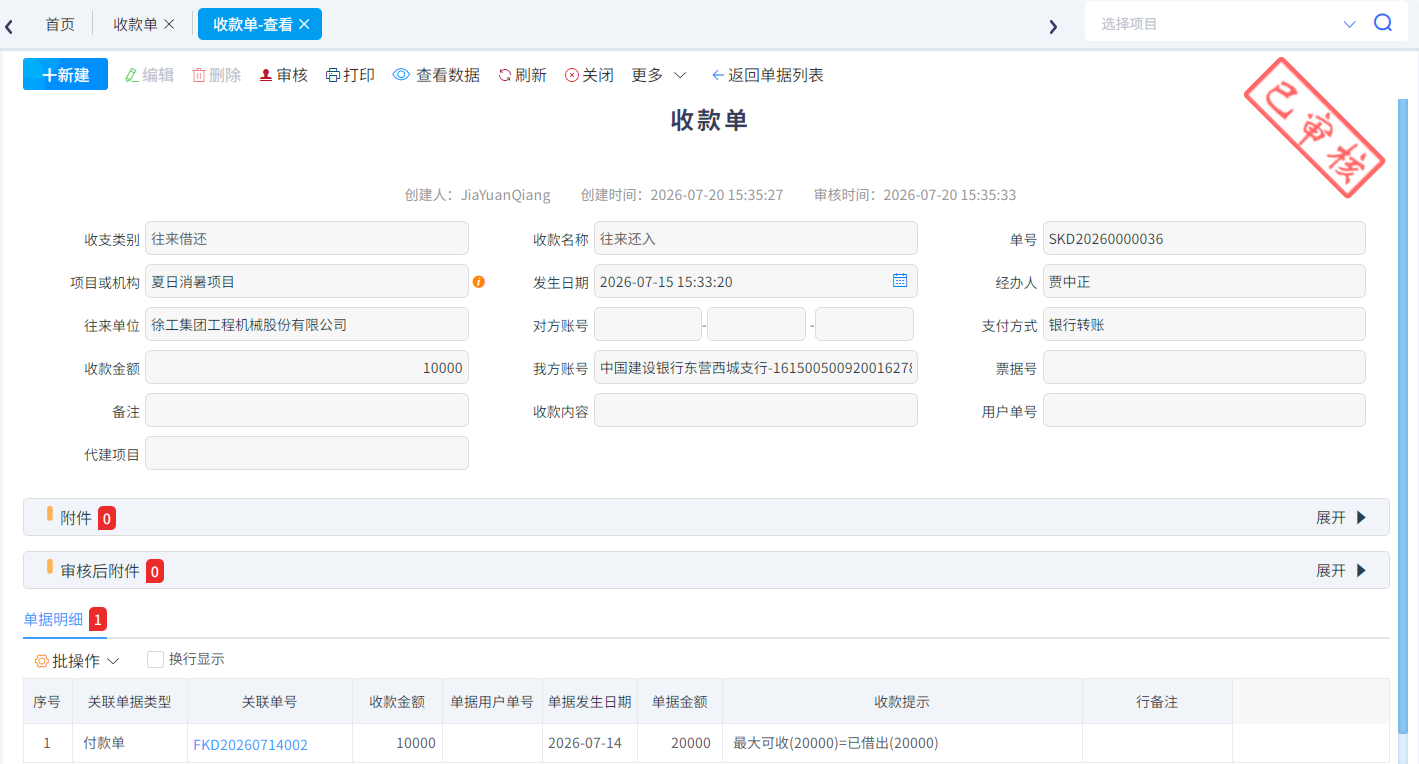Switch to the 首页 tab
This screenshot has width=1419, height=764.
[x=60, y=24]
